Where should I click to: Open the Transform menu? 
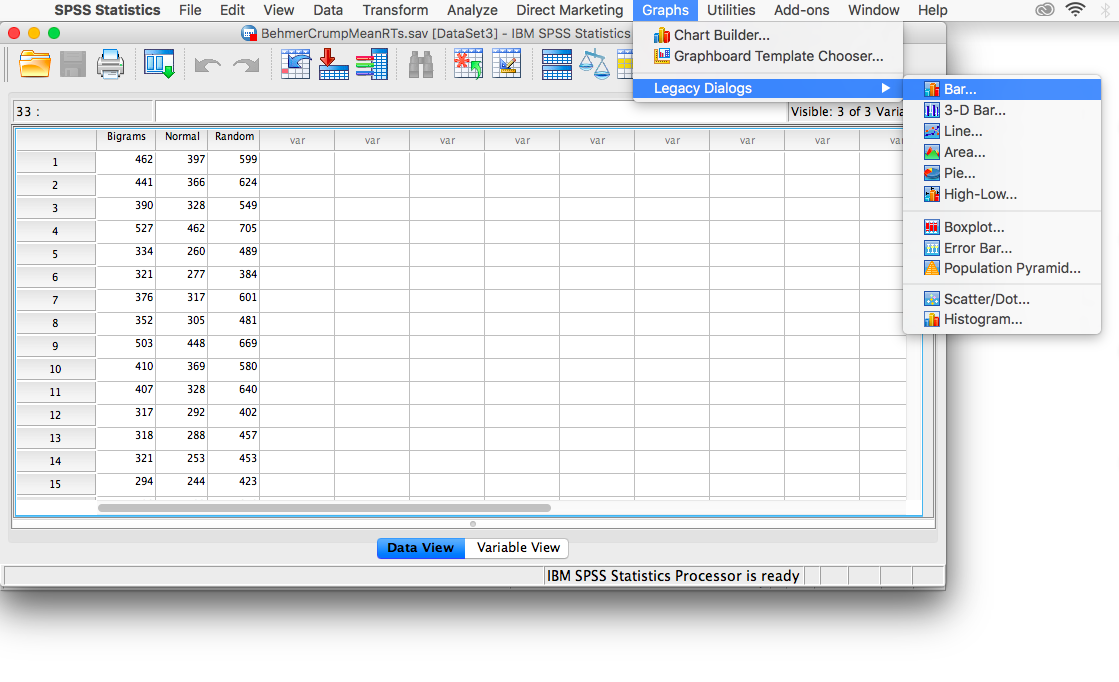(395, 10)
